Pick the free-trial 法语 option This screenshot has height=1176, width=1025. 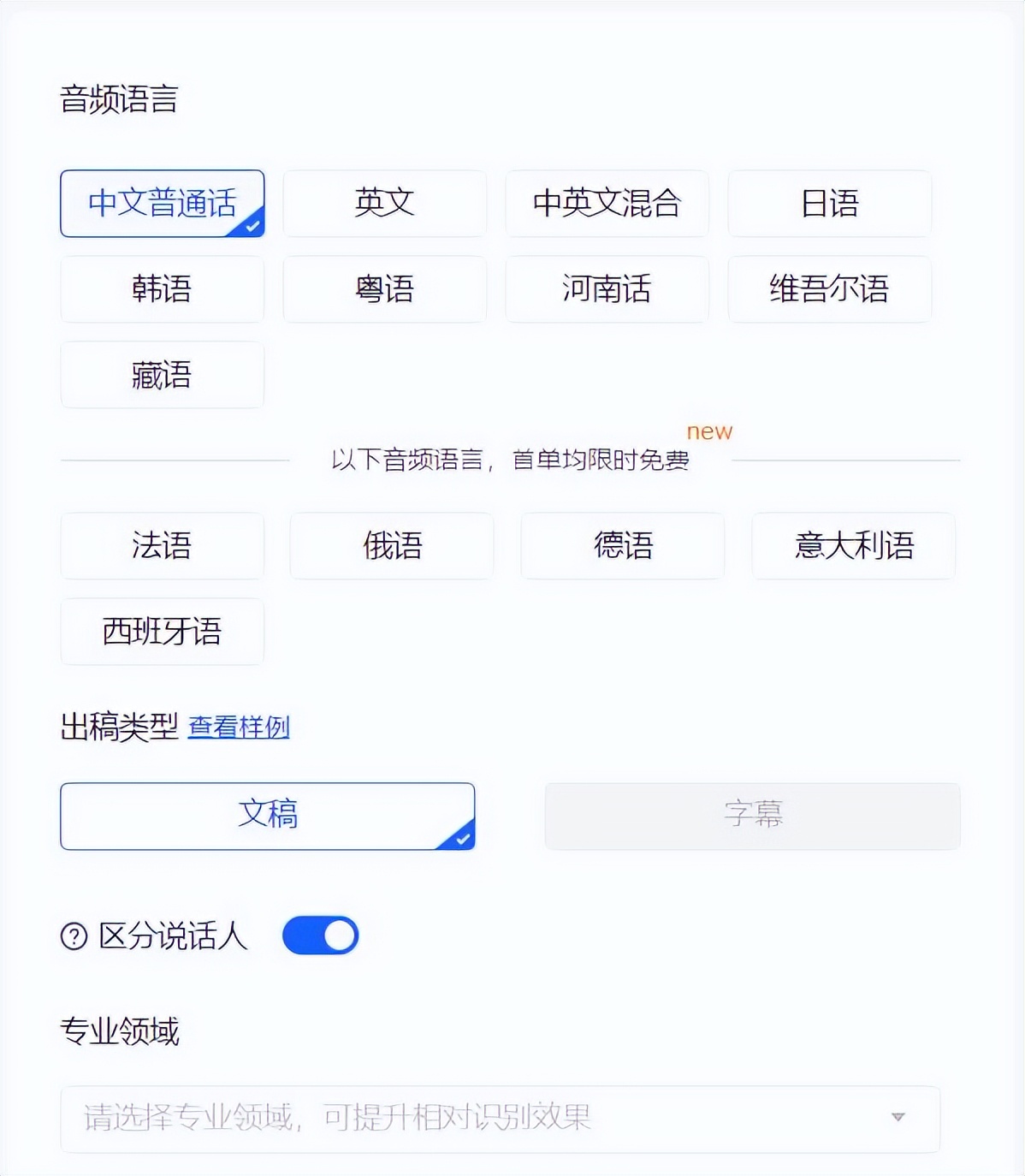pos(162,546)
